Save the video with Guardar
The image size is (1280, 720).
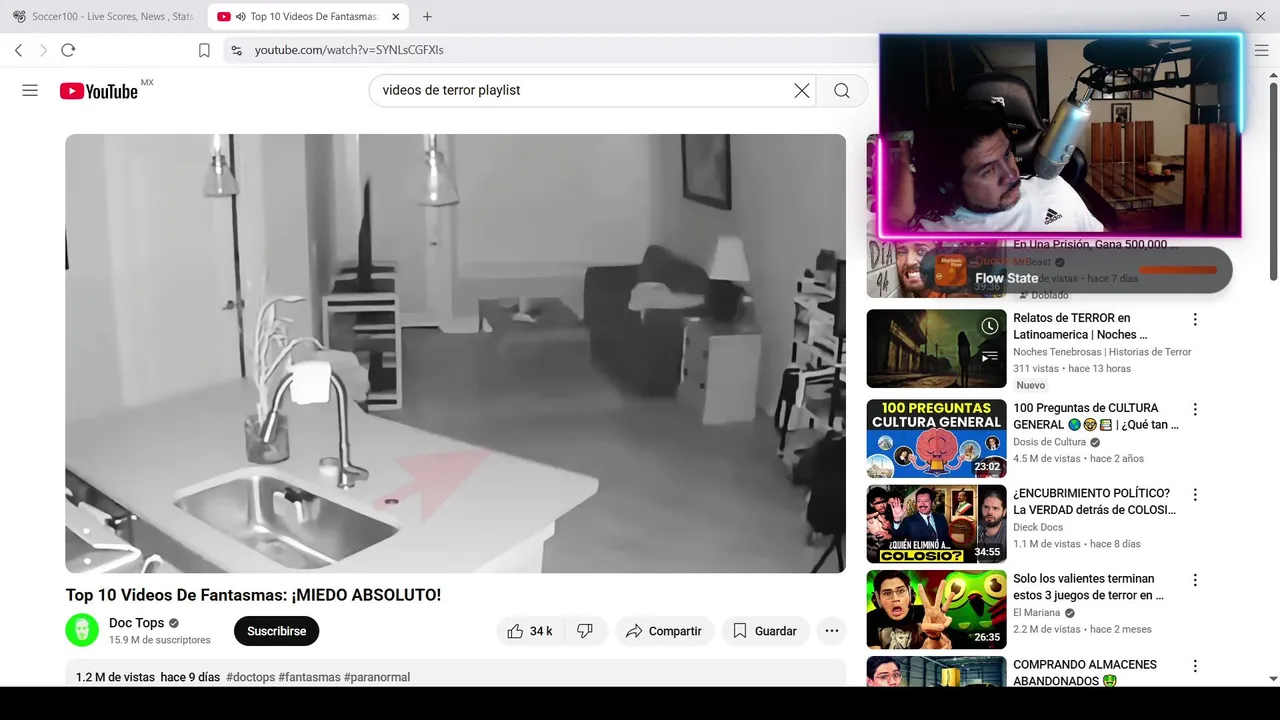[765, 631]
